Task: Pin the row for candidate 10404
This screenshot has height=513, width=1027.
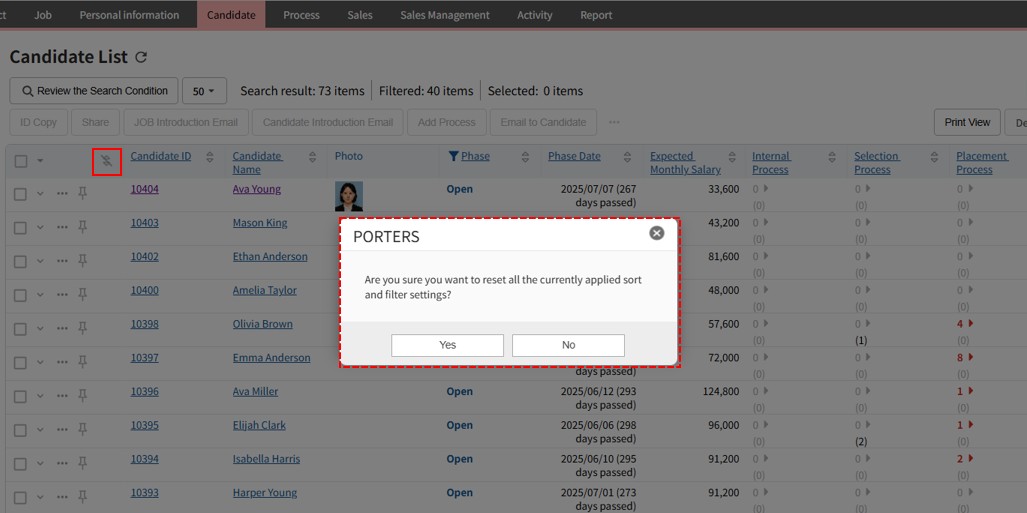Action: click(83, 194)
